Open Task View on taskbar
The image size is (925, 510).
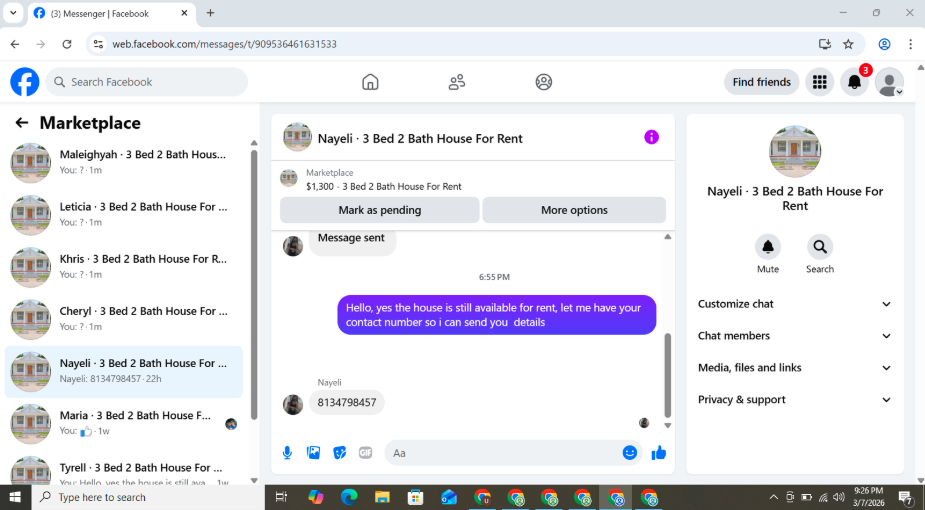pyautogui.click(x=281, y=497)
